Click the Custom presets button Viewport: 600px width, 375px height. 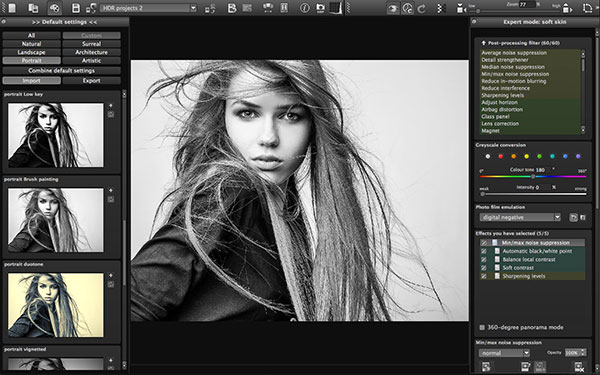pyautogui.click(x=91, y=36)
